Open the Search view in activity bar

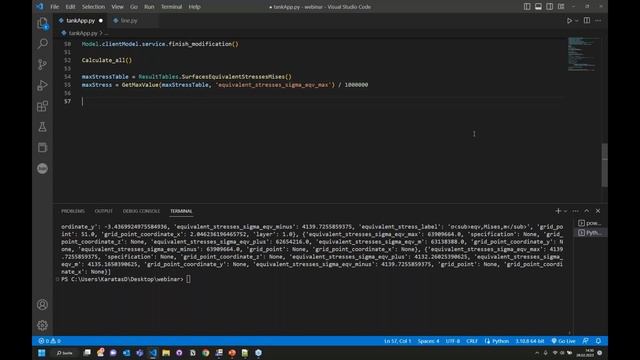click(42, 44)
